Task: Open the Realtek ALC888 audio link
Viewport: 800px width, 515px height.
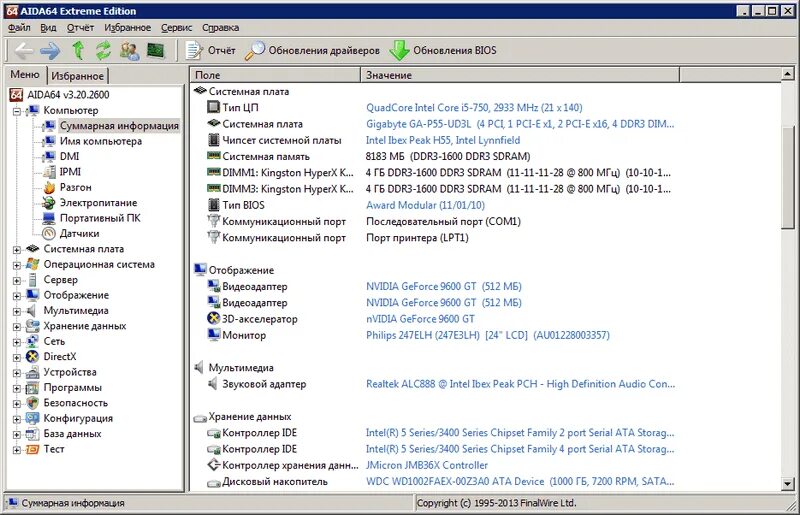Action: coord(520,384)
